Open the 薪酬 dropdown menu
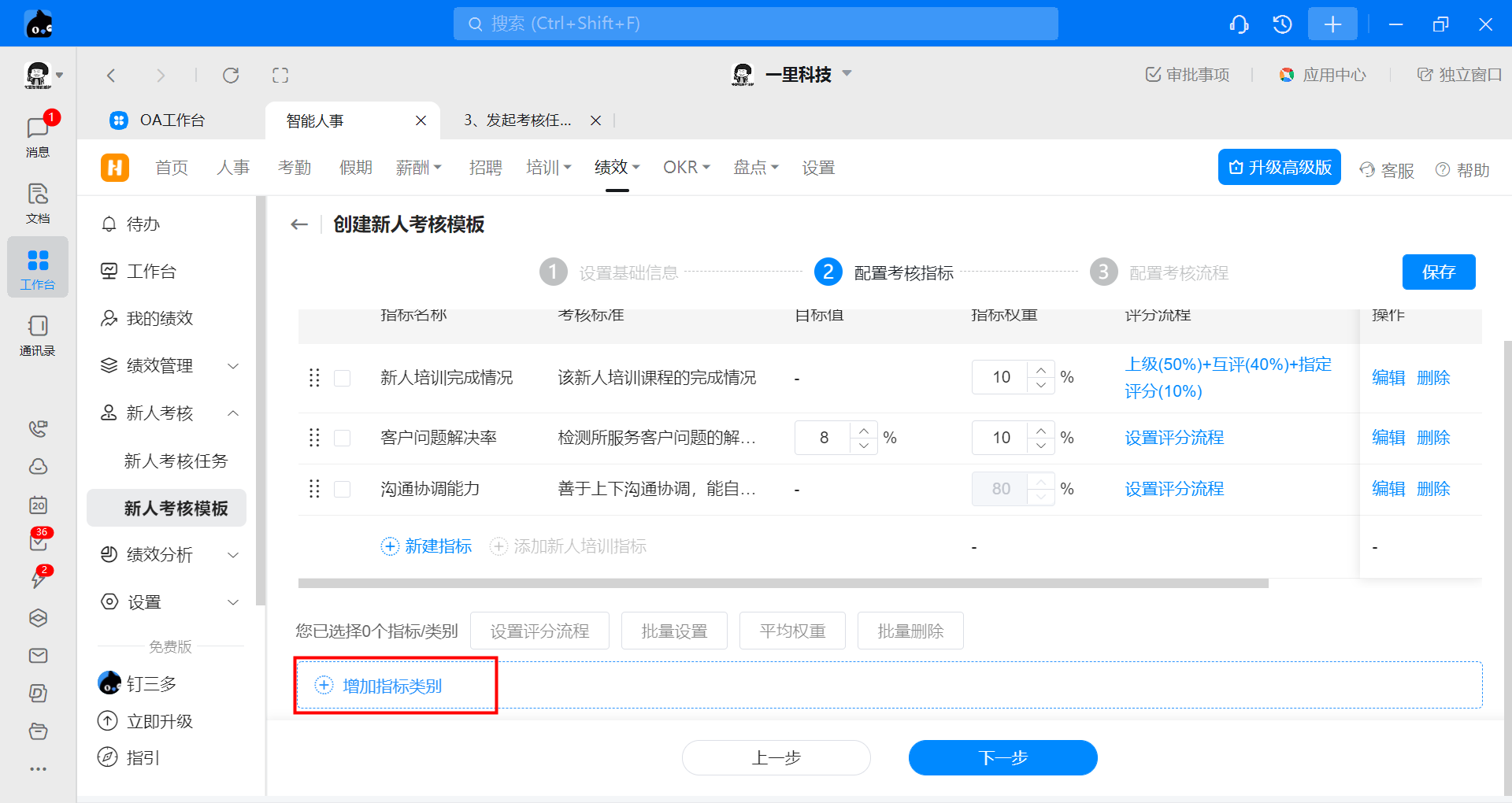 pos(418,168)
